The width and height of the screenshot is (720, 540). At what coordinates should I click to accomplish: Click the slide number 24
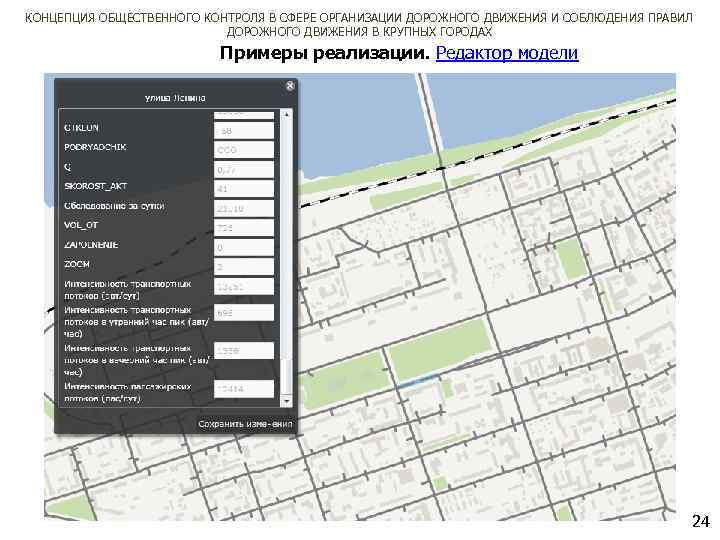(700, 521)
